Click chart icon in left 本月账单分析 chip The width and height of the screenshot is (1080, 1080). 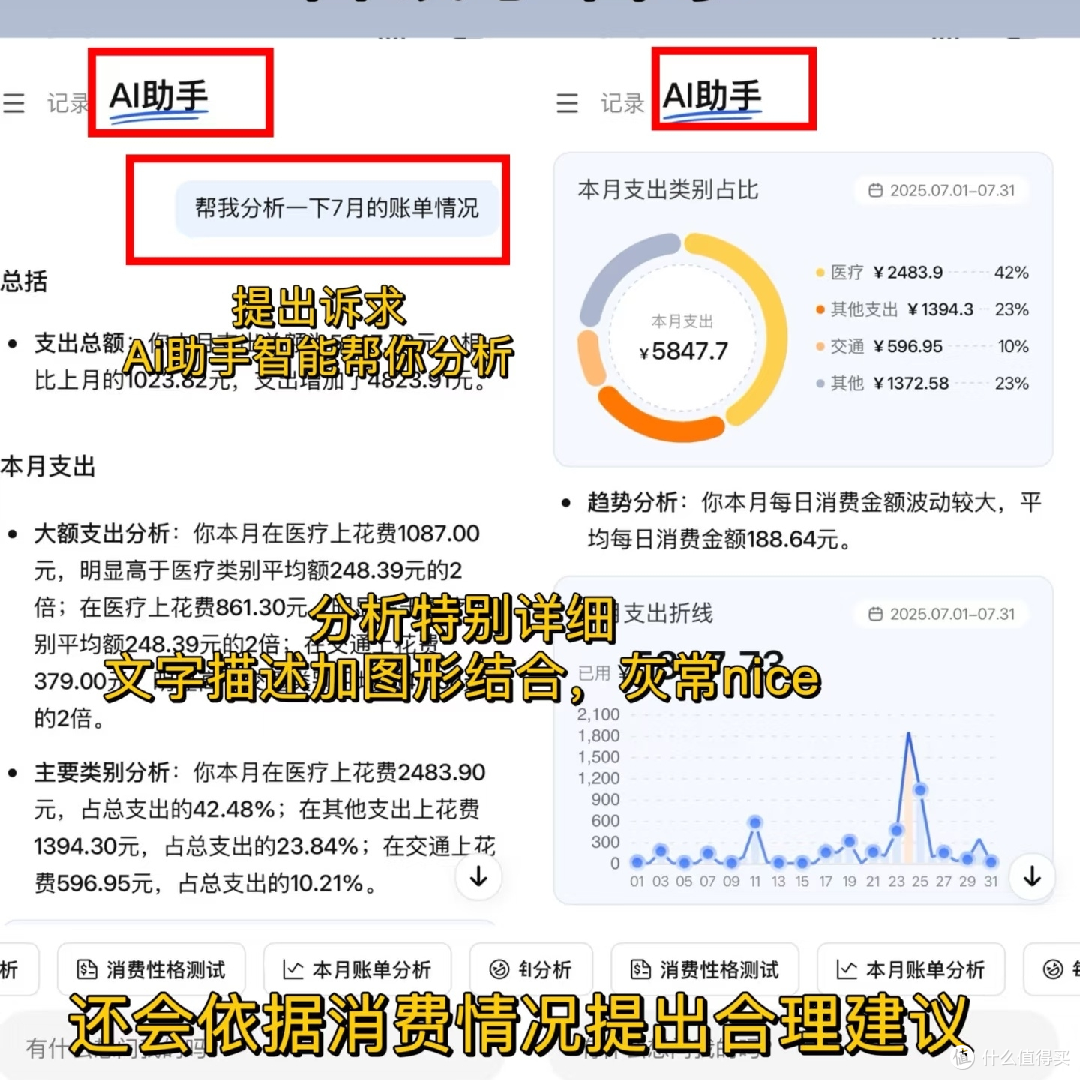pyautogui.click(x=293, y=970)
